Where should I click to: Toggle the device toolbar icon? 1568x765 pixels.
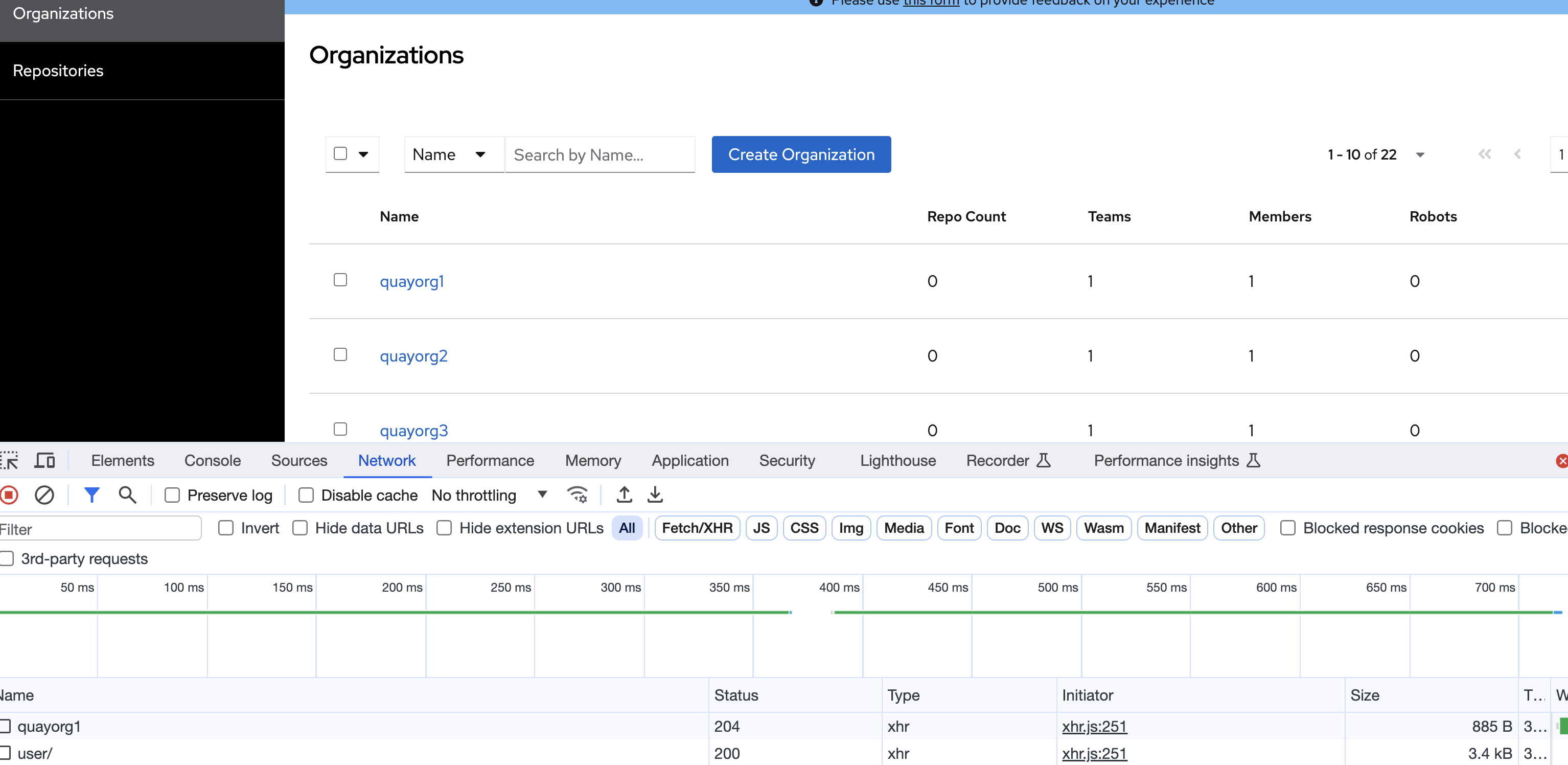[x=44, y=460]
